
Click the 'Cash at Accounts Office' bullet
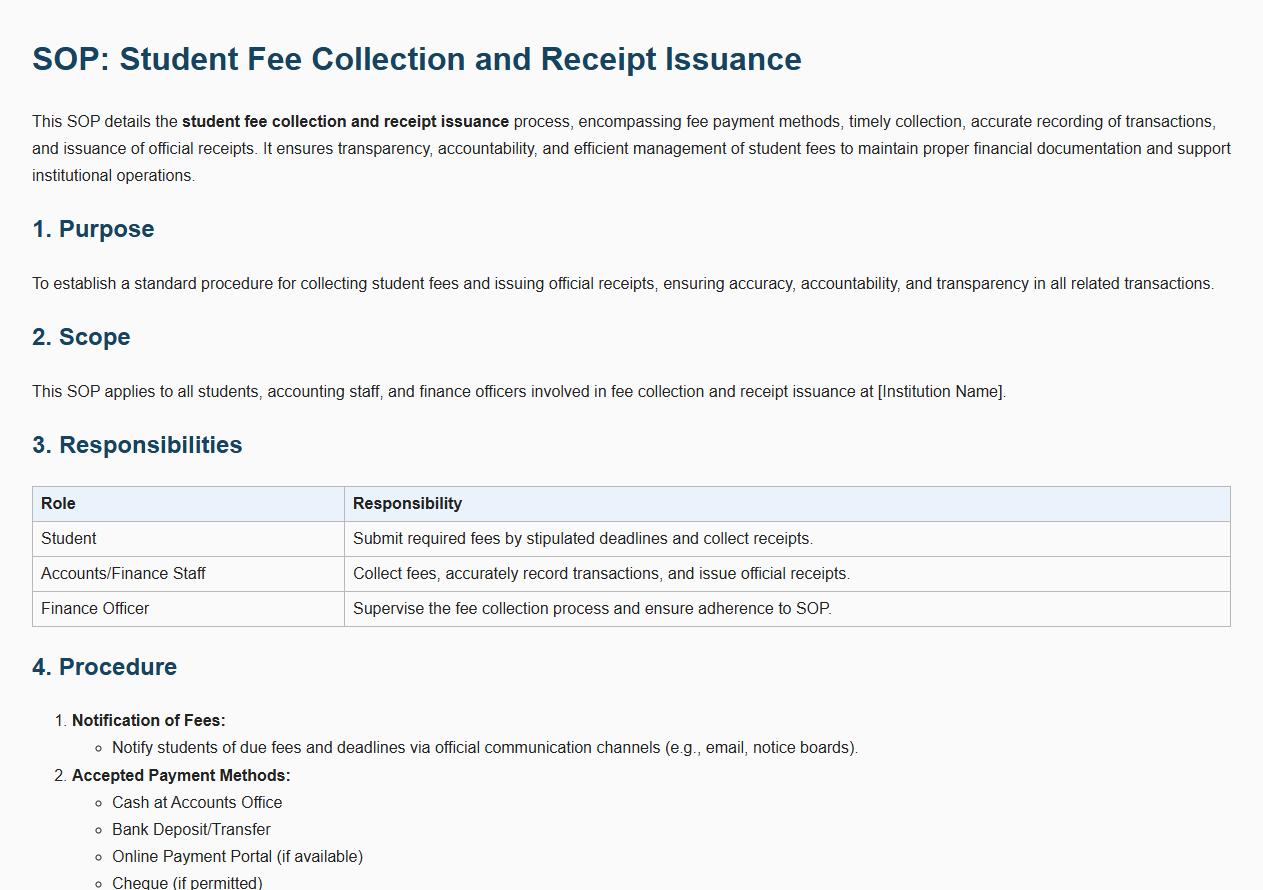click(x=197, y=803)
